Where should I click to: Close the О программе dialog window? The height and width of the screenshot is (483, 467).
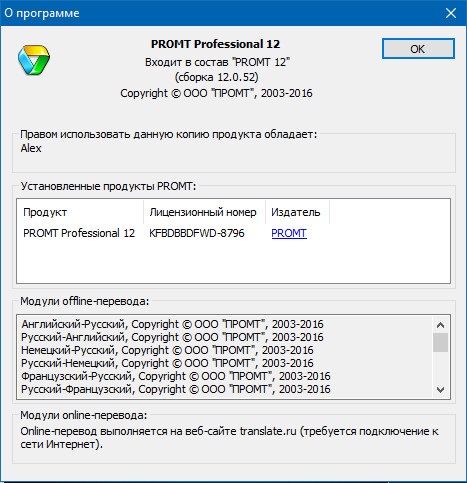coord(451,13)
